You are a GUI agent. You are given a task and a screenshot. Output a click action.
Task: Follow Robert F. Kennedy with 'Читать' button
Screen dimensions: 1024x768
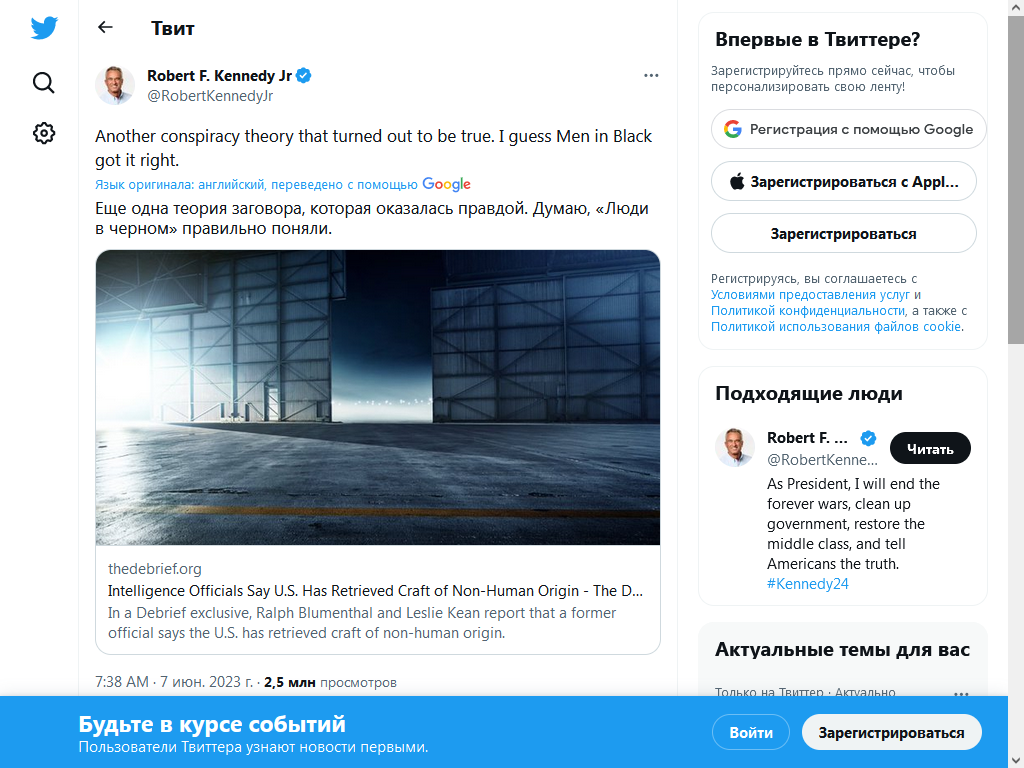931,449
